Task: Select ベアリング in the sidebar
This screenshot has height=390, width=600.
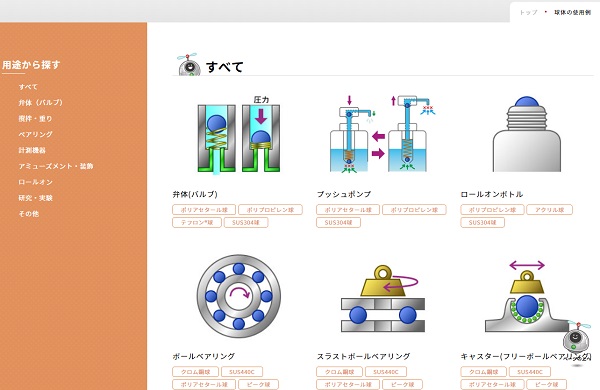Action: pos(36,134)
